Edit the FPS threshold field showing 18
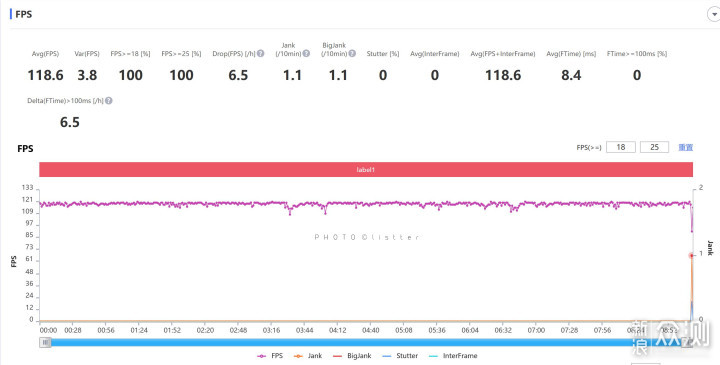 (x=621, y=147)
